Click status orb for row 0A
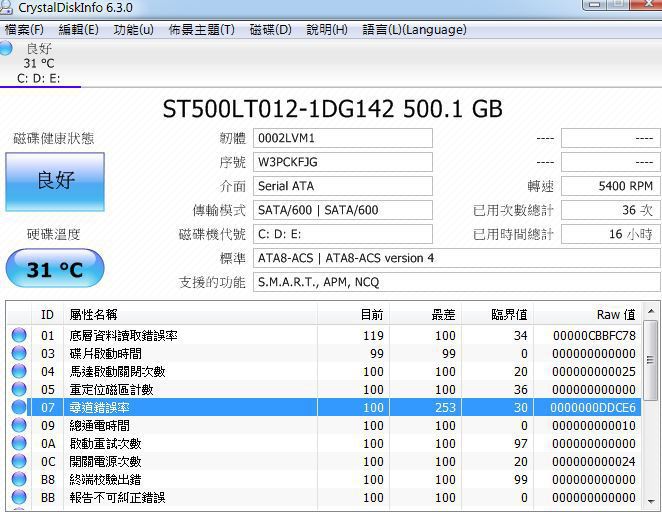This screenshot has height=512, width=662. [x=19, y=443]
